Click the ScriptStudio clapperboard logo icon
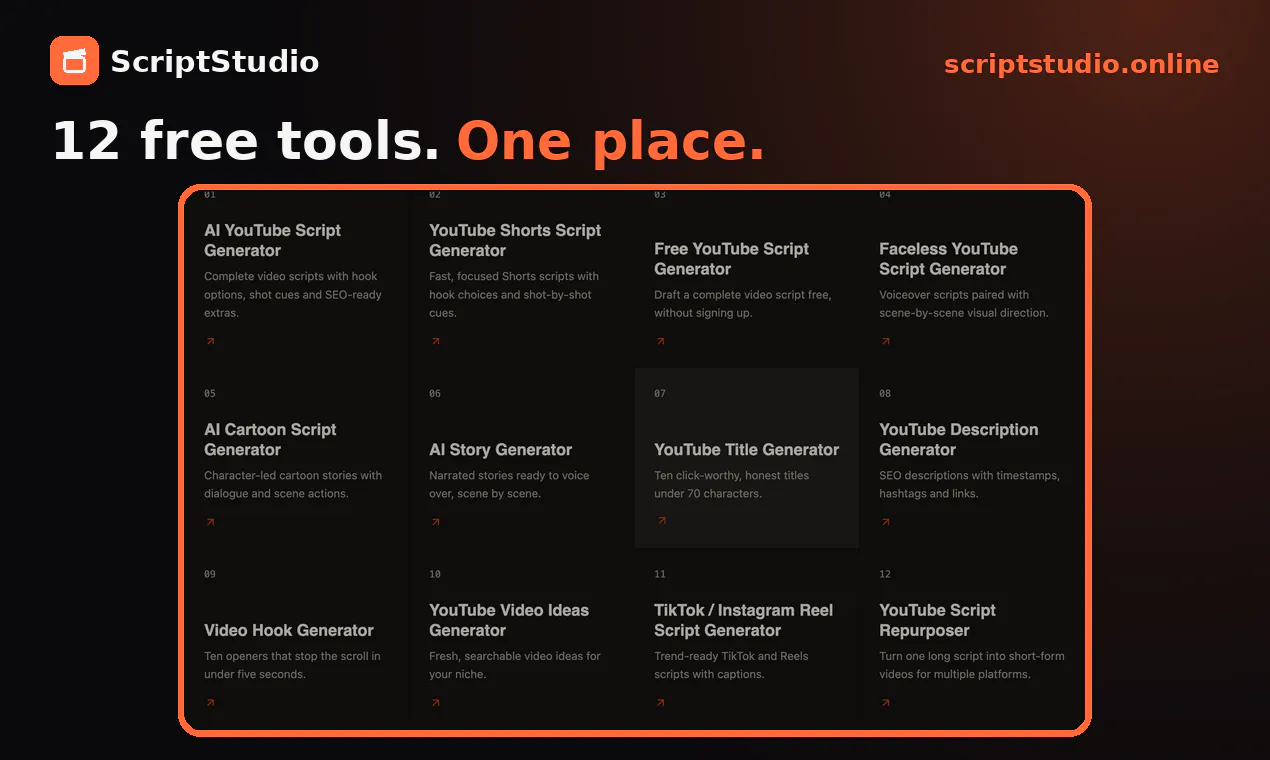Viewport: 1270px width, 760px height. pos(74,61)
